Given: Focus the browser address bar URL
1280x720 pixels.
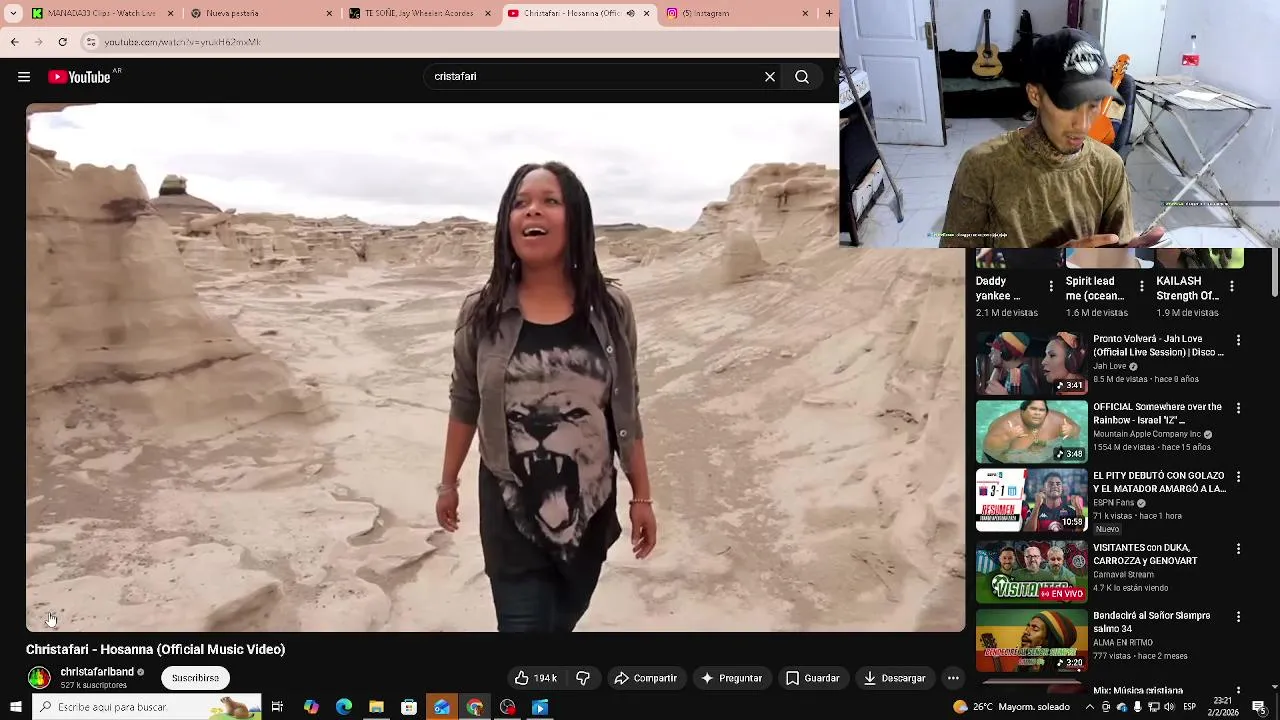Looking at the screenshot, I should click(182, 42).
